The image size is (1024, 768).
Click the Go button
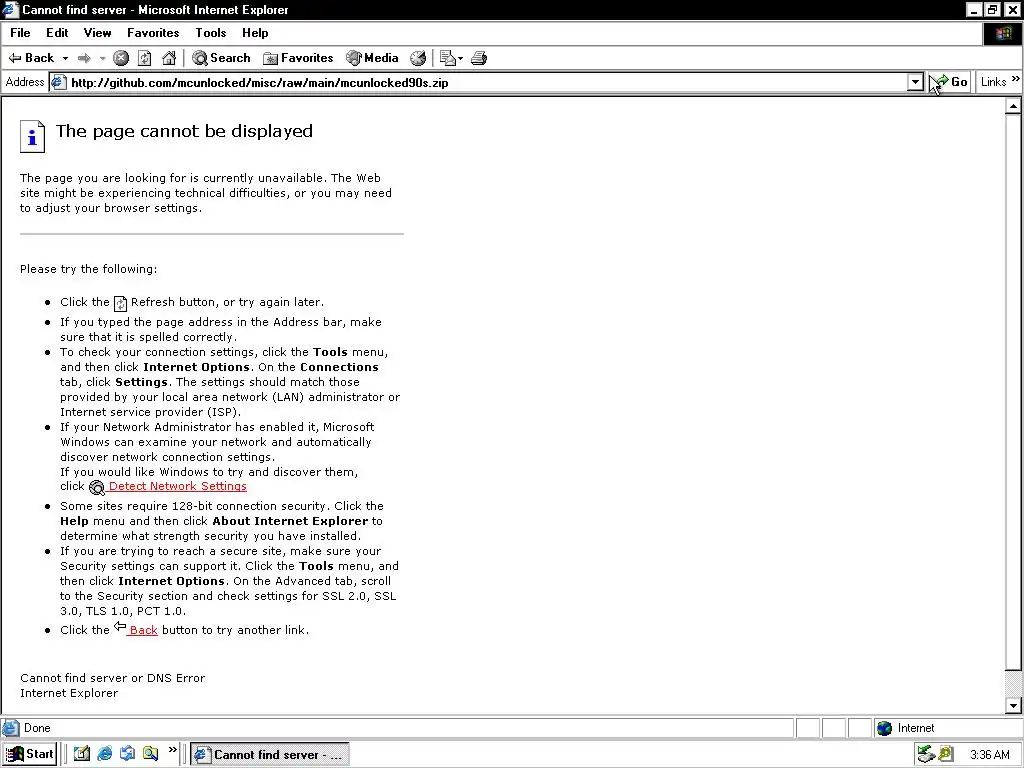pyautogui.click(x=950, y=82)
